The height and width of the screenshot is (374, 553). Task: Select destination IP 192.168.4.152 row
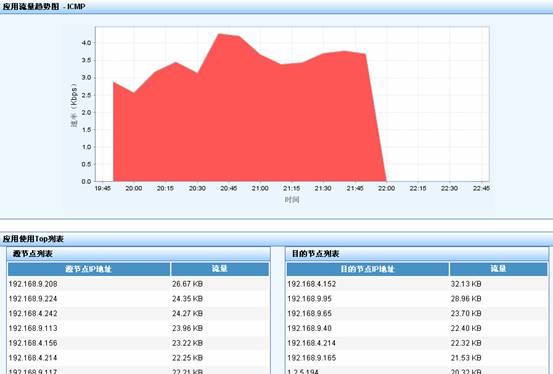click(x=417, y=284)
